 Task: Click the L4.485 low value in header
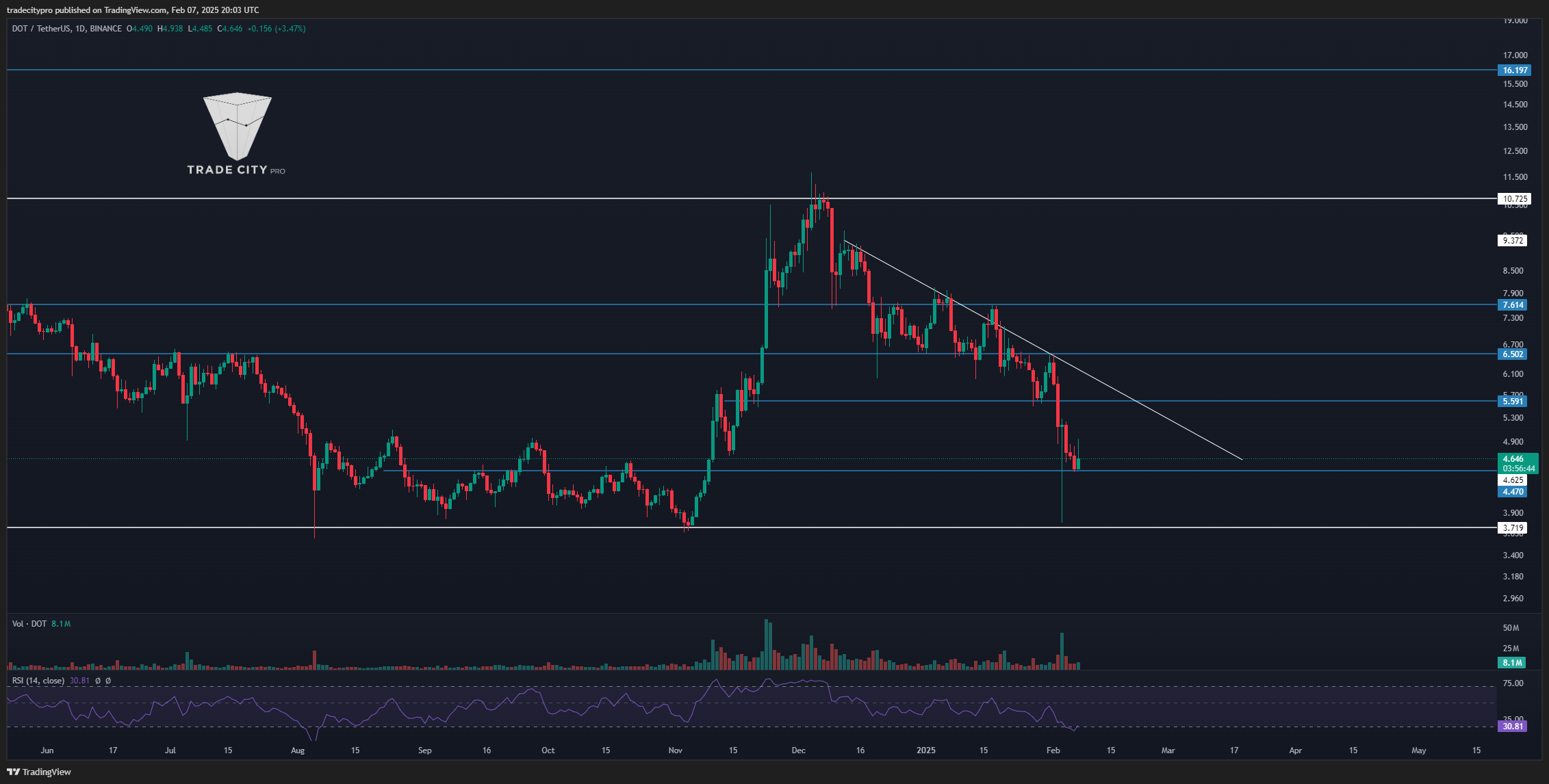point(201,29)
